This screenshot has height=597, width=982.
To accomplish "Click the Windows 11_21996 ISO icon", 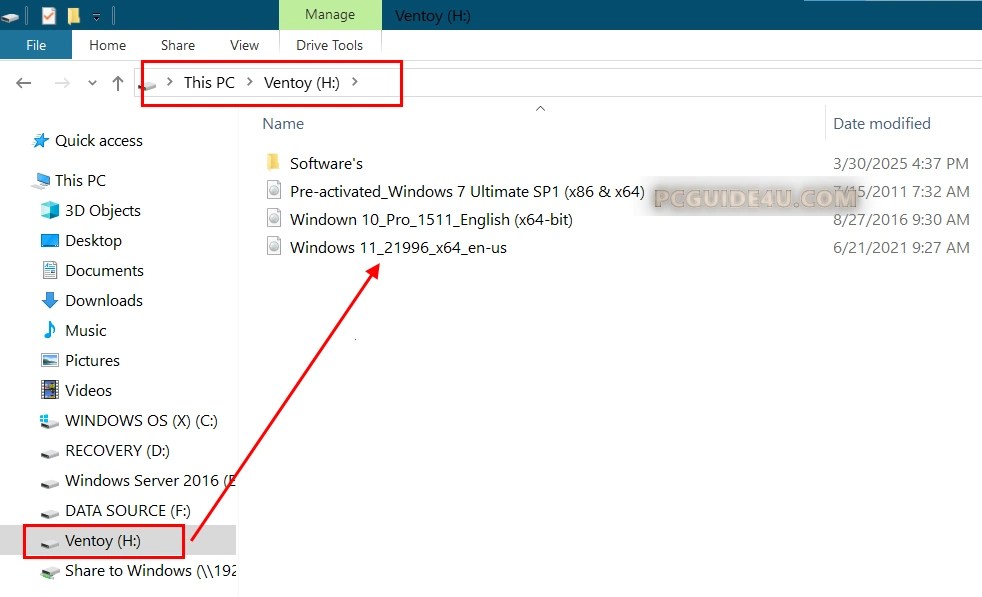I will click(x=274, y=246).
